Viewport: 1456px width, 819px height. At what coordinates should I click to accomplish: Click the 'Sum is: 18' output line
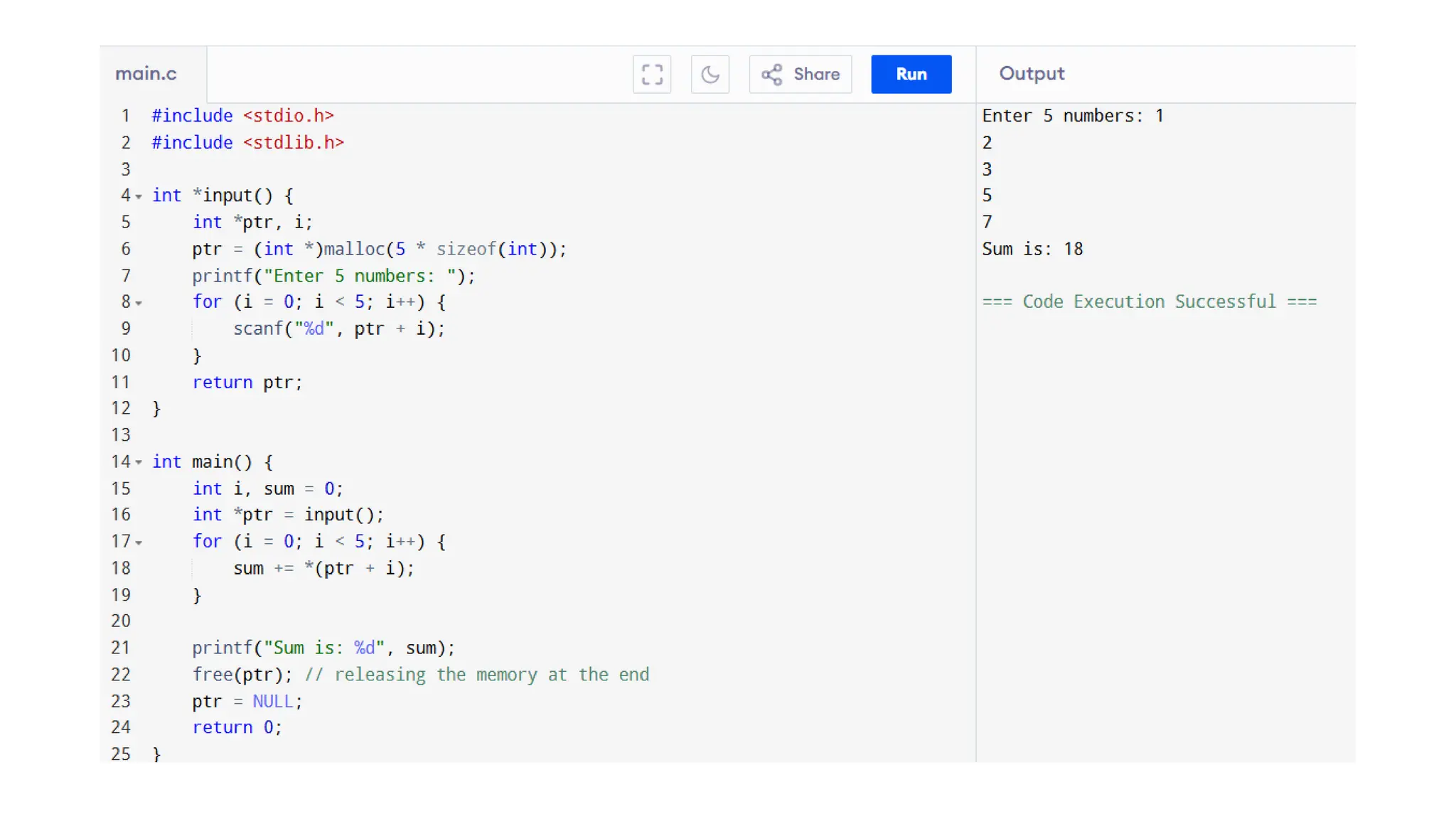point(1032,250)
